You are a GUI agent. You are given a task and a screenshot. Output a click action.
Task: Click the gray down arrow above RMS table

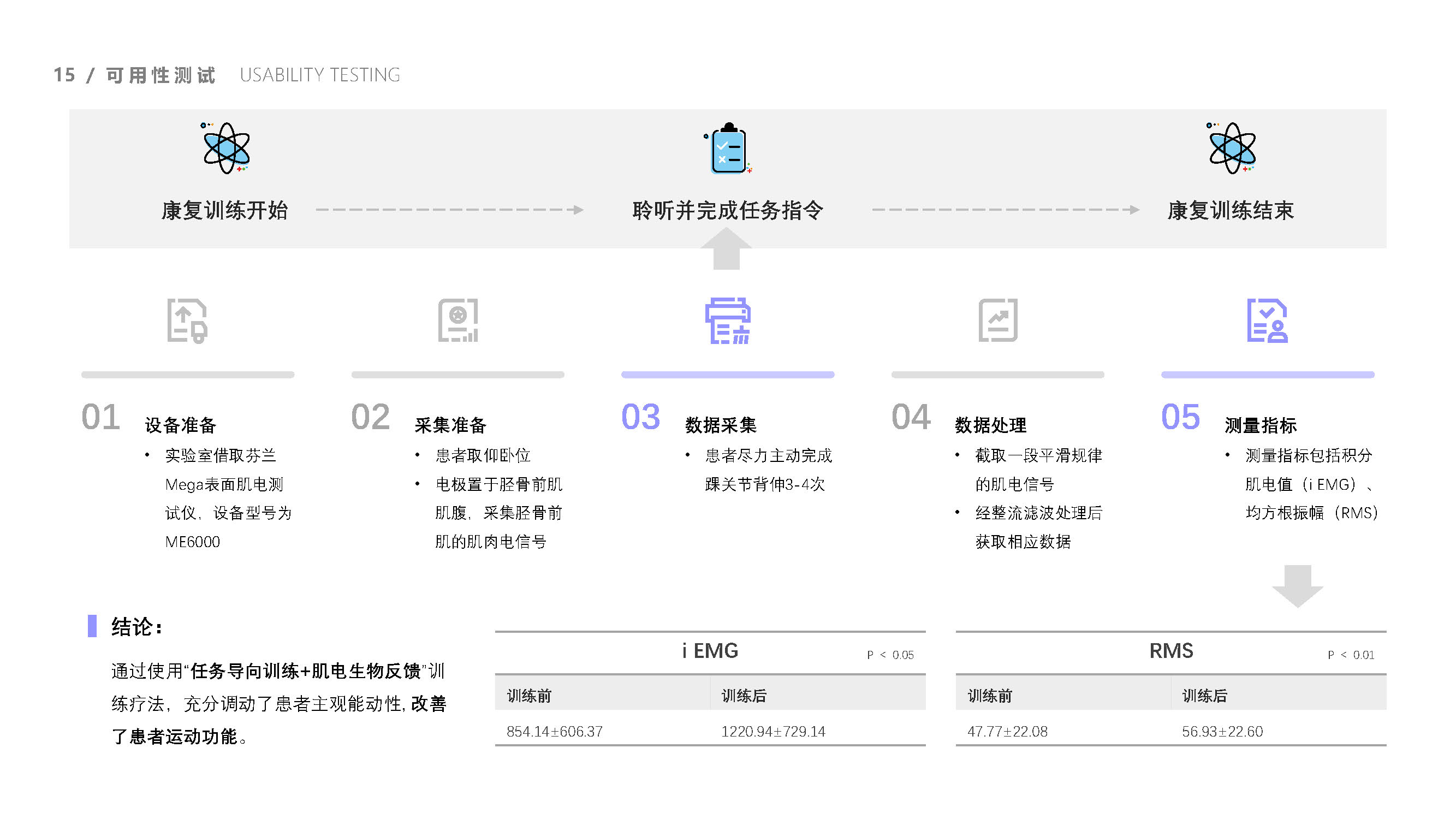(x=1297, y=585)
